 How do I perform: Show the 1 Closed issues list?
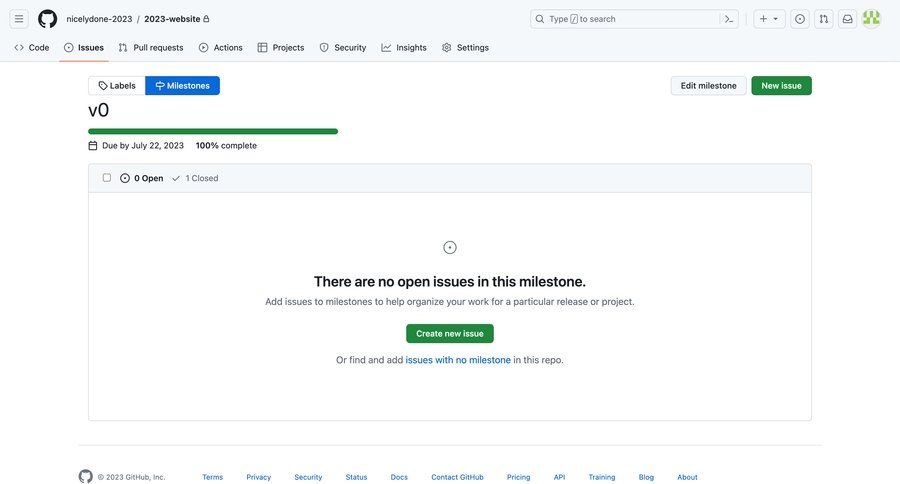coord(195,178)
